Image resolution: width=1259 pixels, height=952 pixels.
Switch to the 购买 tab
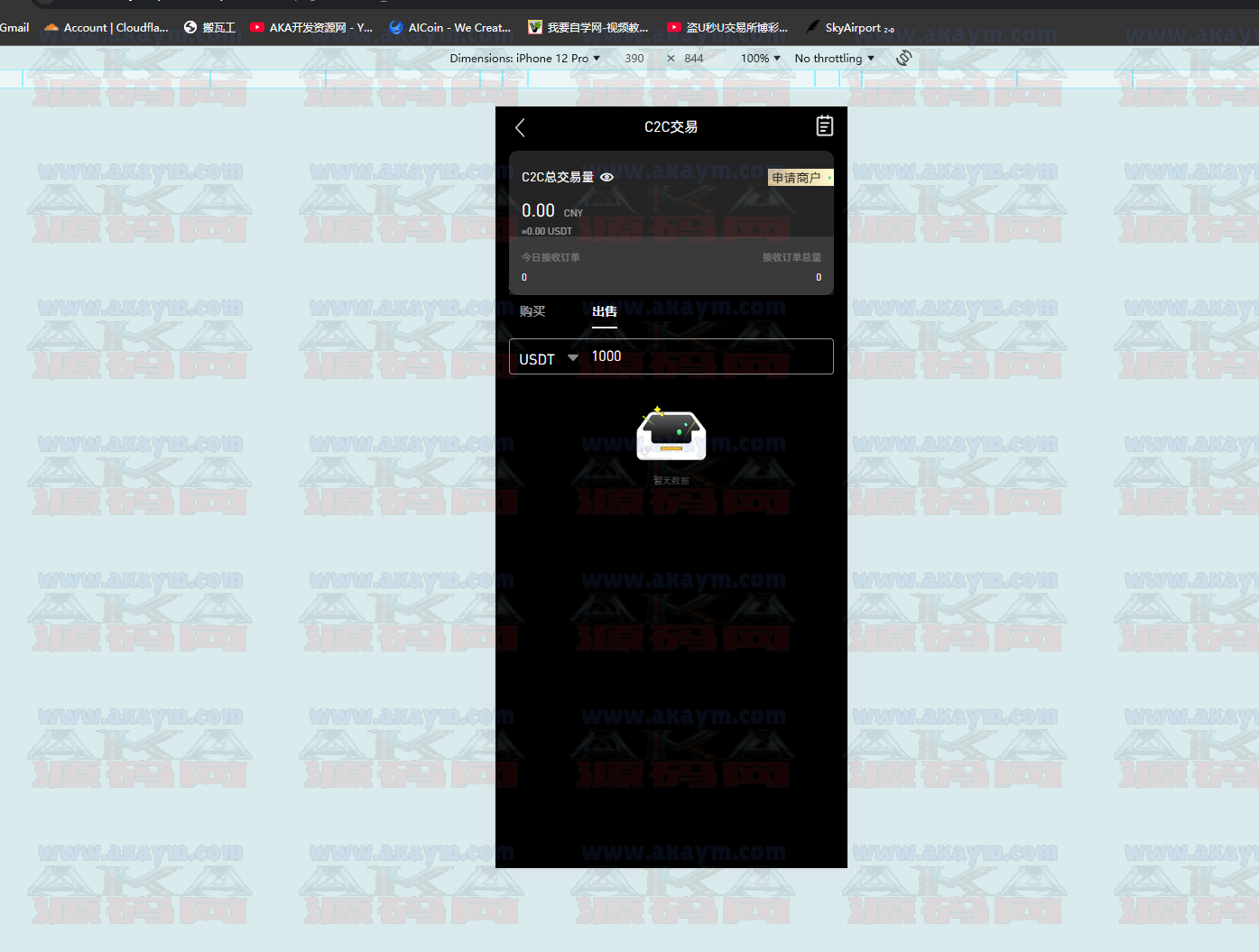[532, 311]
